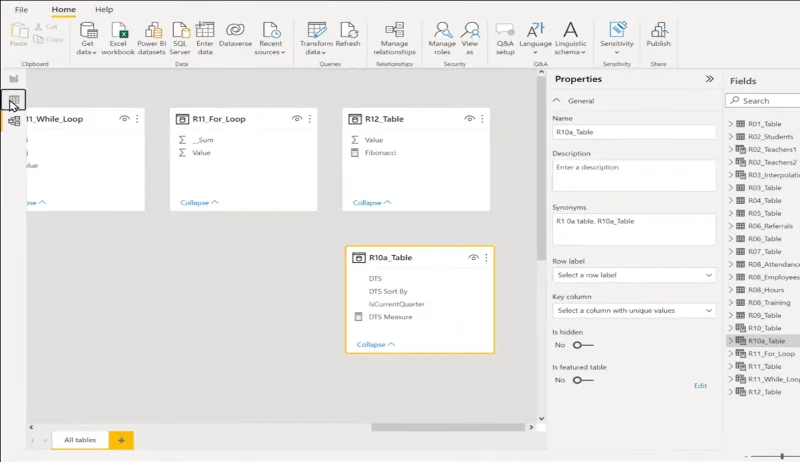Open the Enter data dialog

click(205, 38)
